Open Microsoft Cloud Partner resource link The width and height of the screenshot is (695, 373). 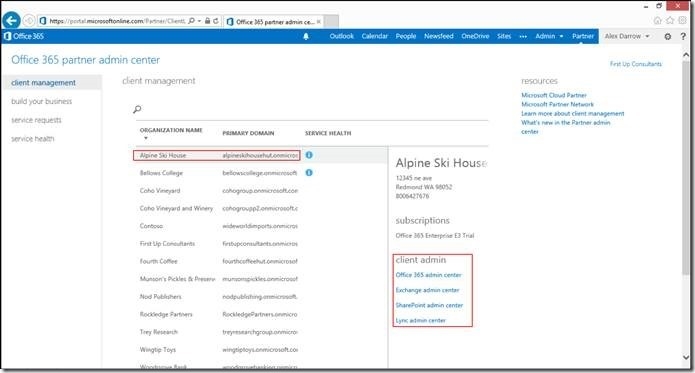click(x=554, y=95)
